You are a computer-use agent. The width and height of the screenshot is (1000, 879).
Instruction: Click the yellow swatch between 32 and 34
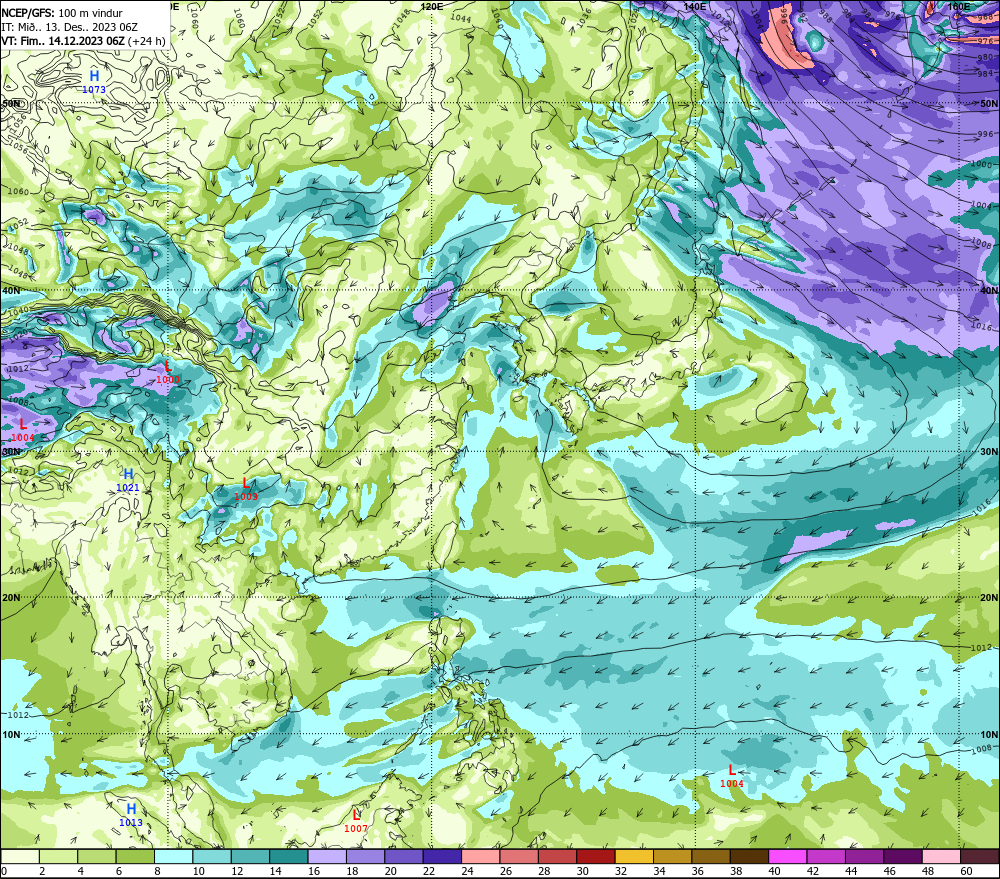point(634,856)
